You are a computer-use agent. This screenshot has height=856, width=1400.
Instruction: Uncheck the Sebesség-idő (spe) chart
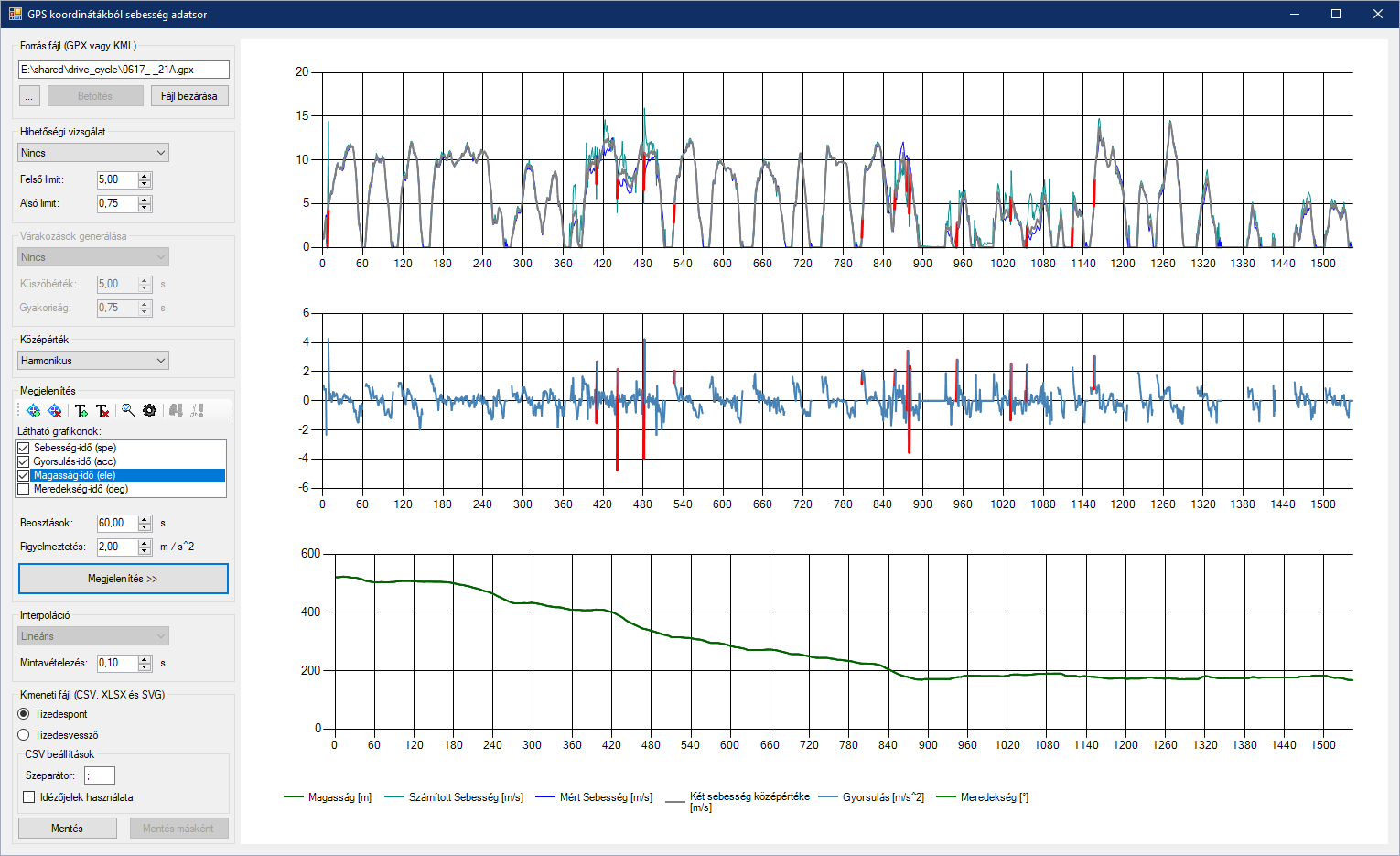click(24, 448)
